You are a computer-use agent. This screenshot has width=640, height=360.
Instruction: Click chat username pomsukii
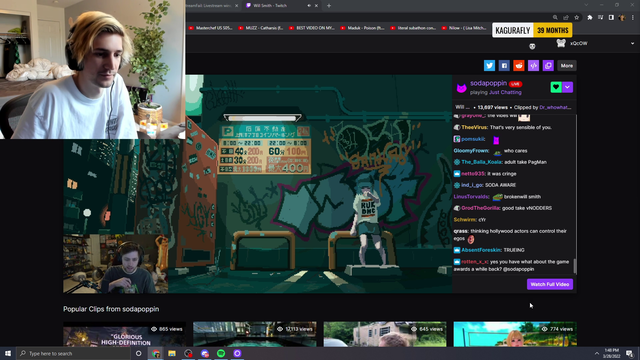473,139
